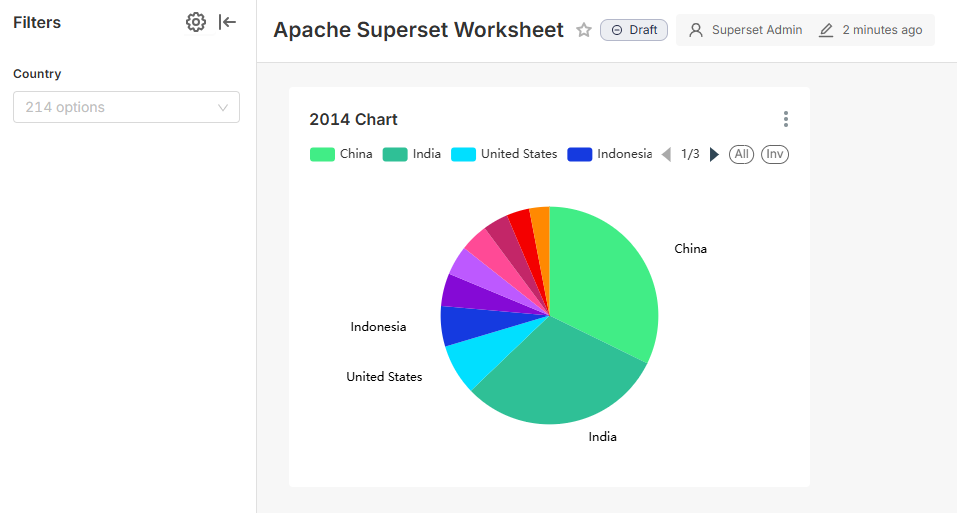
Task: Open the Country filter dropdown
Action: click(126, 107)
